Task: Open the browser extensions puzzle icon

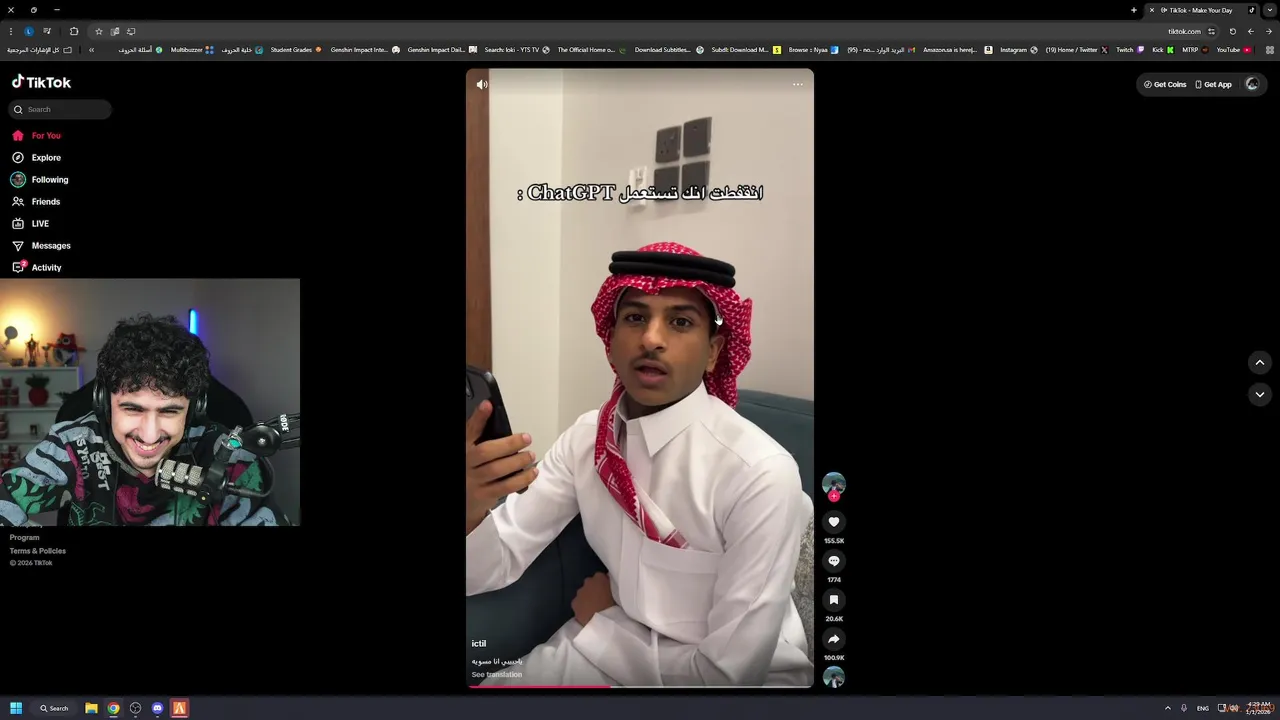Action: click(x=73, y=31)
